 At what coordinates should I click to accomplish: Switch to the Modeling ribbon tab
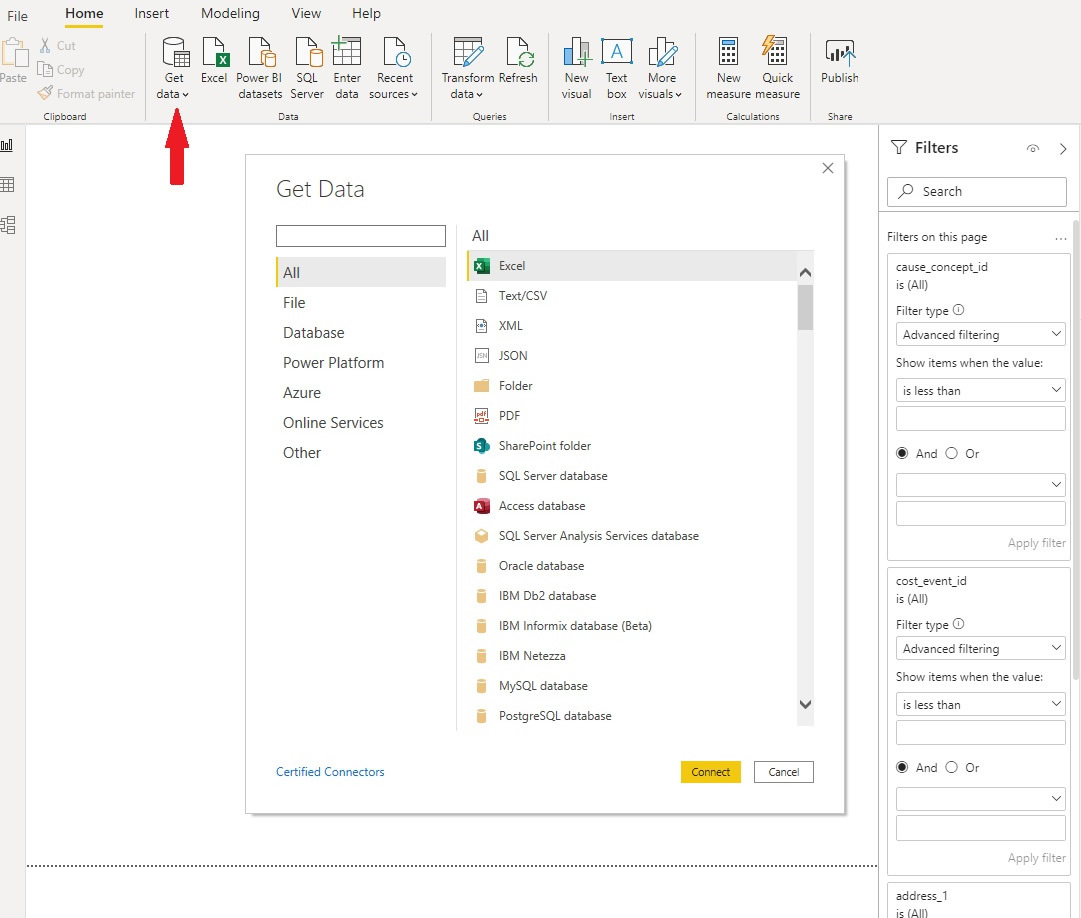[230, 14]
